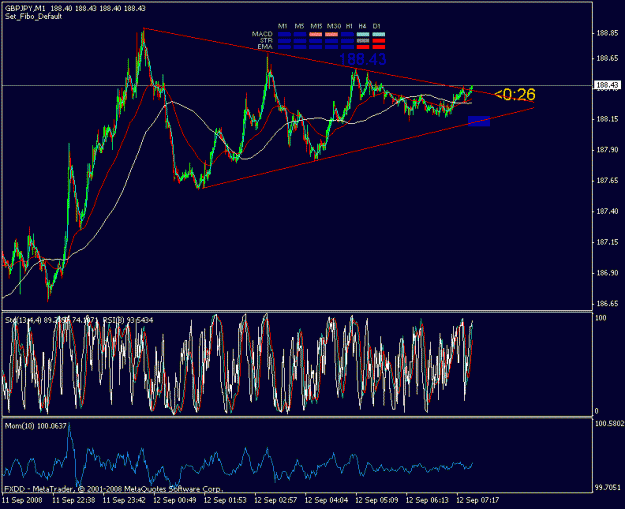Select the Set_Fibo_Default label

(x=33, y=17)
